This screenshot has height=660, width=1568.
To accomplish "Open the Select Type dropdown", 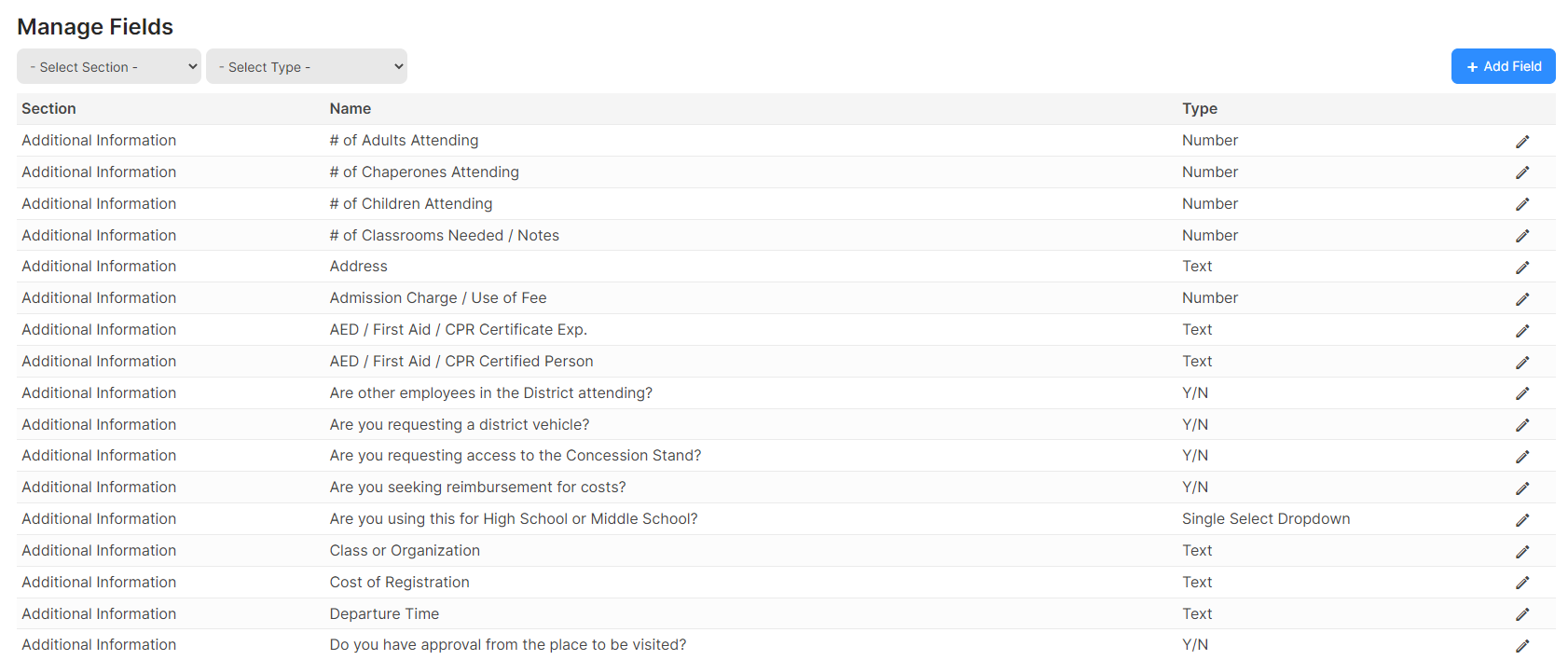I will point(307,66).
